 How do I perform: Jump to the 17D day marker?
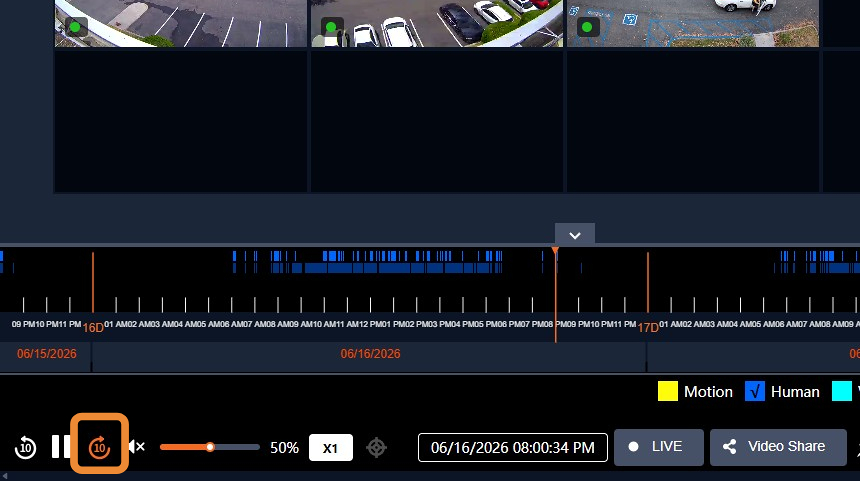pos(648,327)
